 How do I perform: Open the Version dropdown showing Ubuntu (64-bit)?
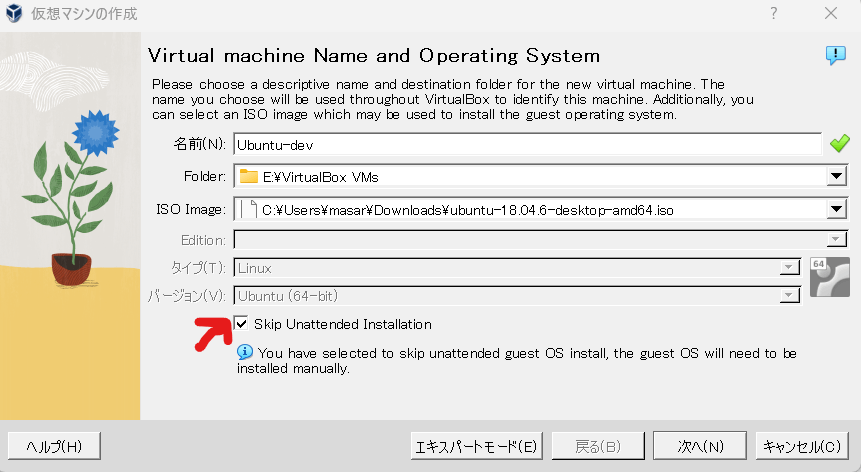click(x=789, y=296)
